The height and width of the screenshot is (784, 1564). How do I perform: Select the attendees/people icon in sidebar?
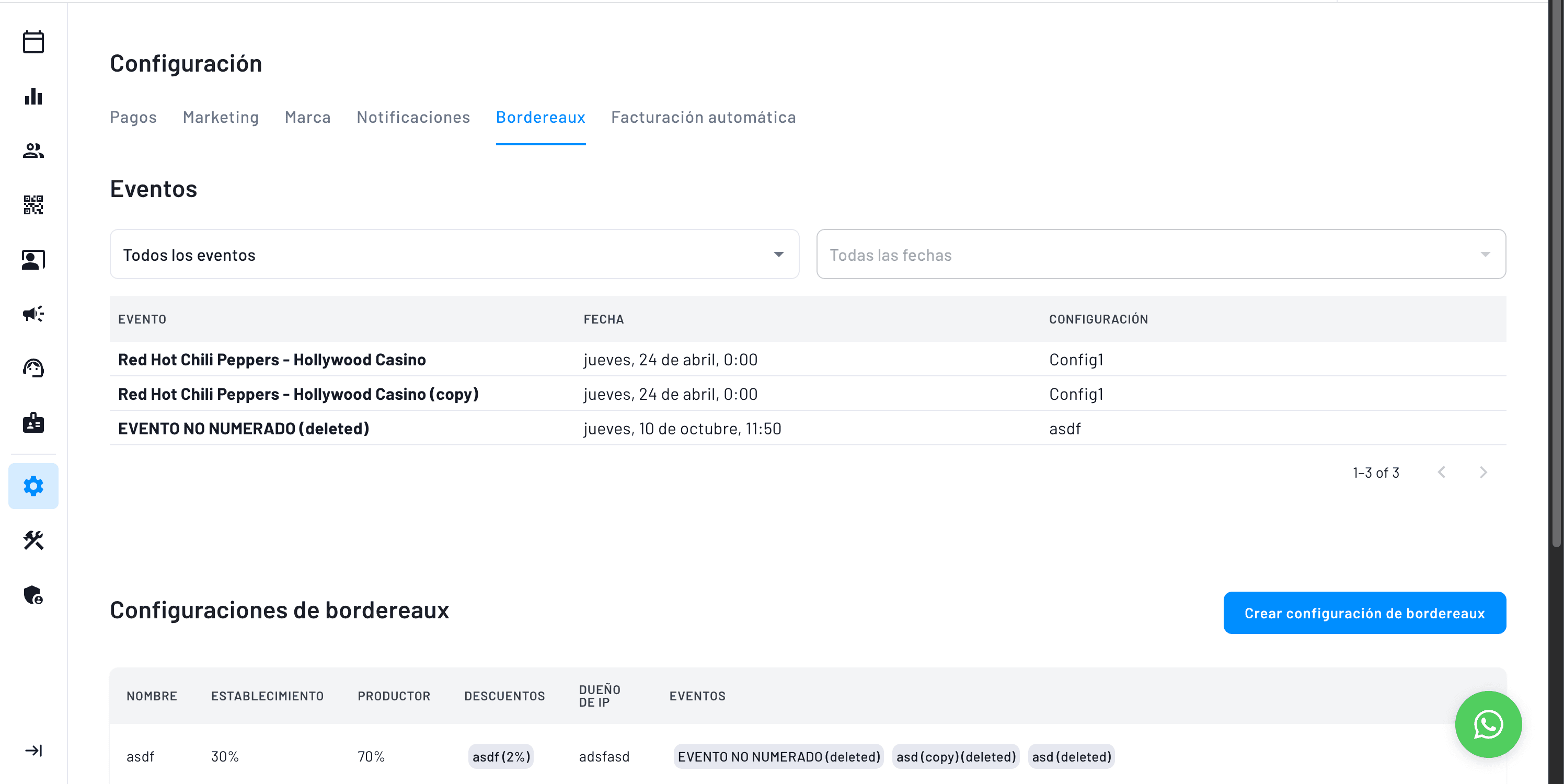click(33, 151)
